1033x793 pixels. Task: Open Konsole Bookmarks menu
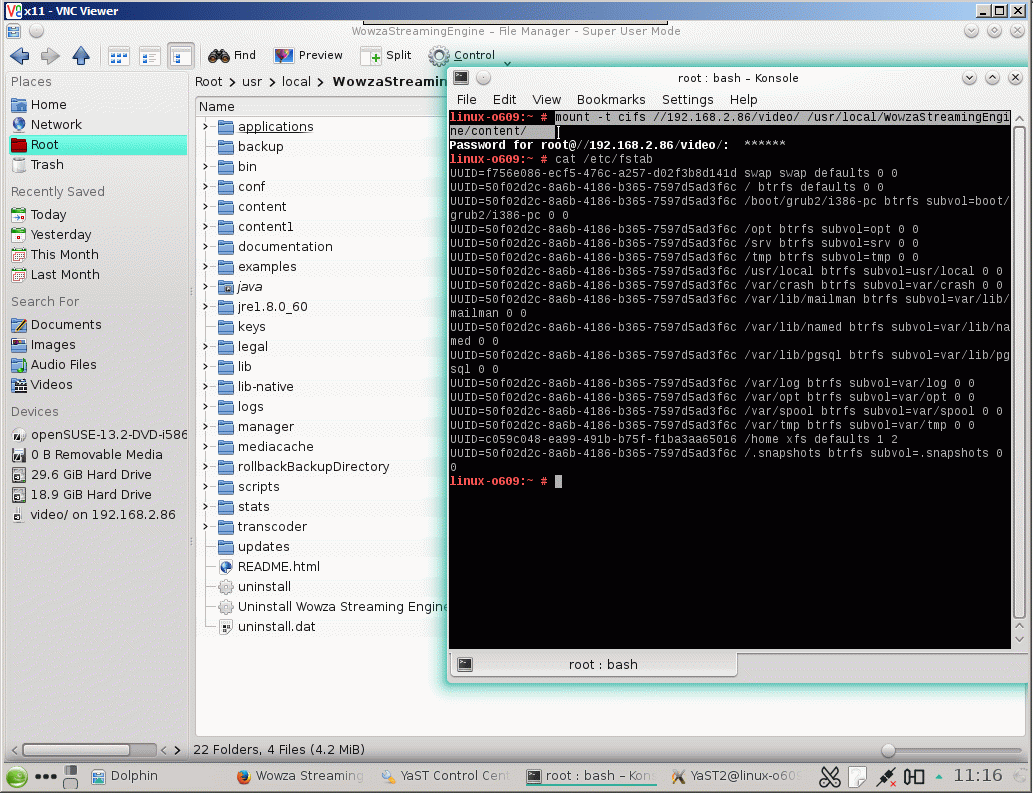tap(611, 99)
